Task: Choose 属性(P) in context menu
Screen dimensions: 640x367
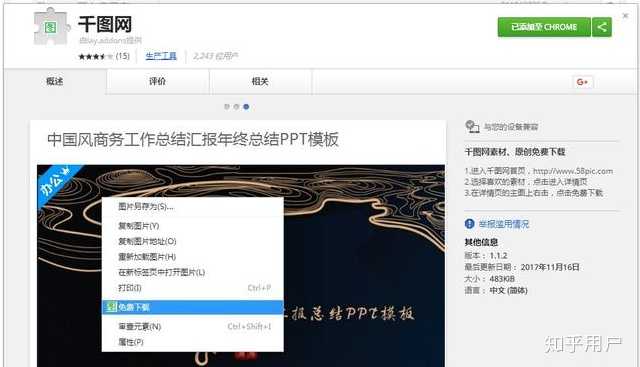Action: pos(193,342)
